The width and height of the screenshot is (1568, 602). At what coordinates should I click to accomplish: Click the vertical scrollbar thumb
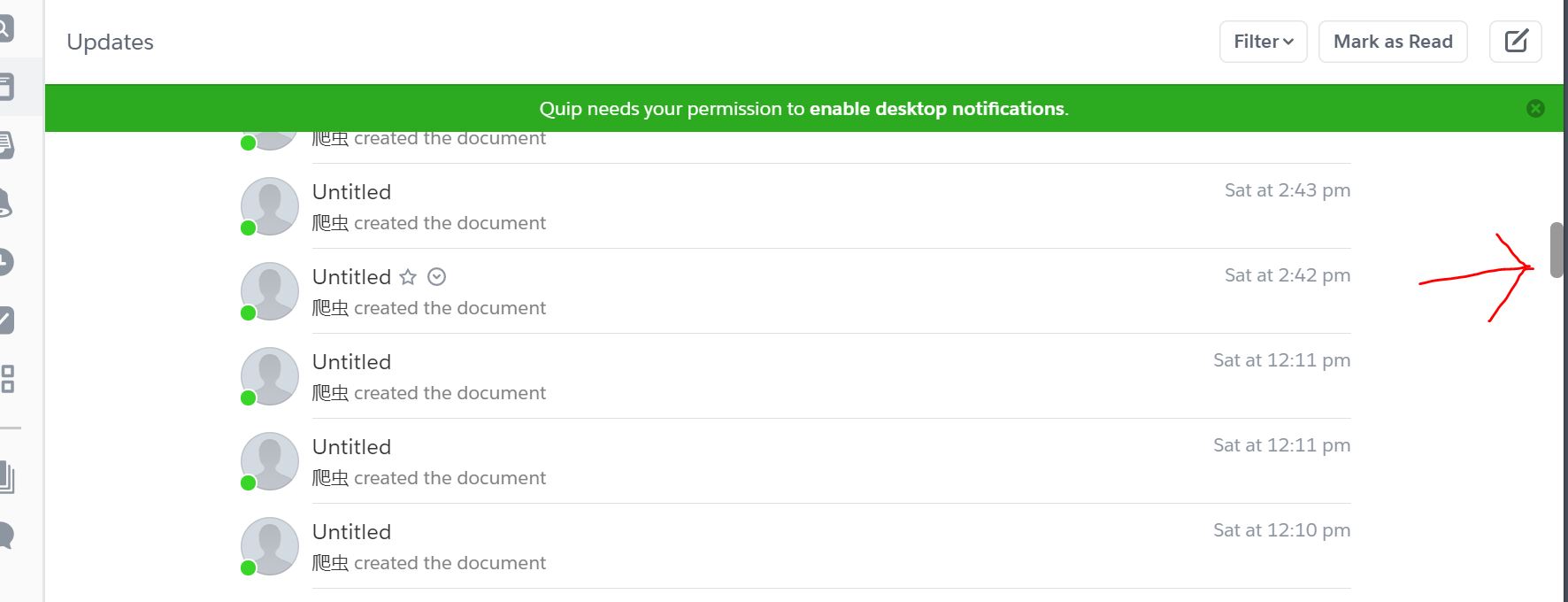pyautogui.click(x=1556, y=251)
